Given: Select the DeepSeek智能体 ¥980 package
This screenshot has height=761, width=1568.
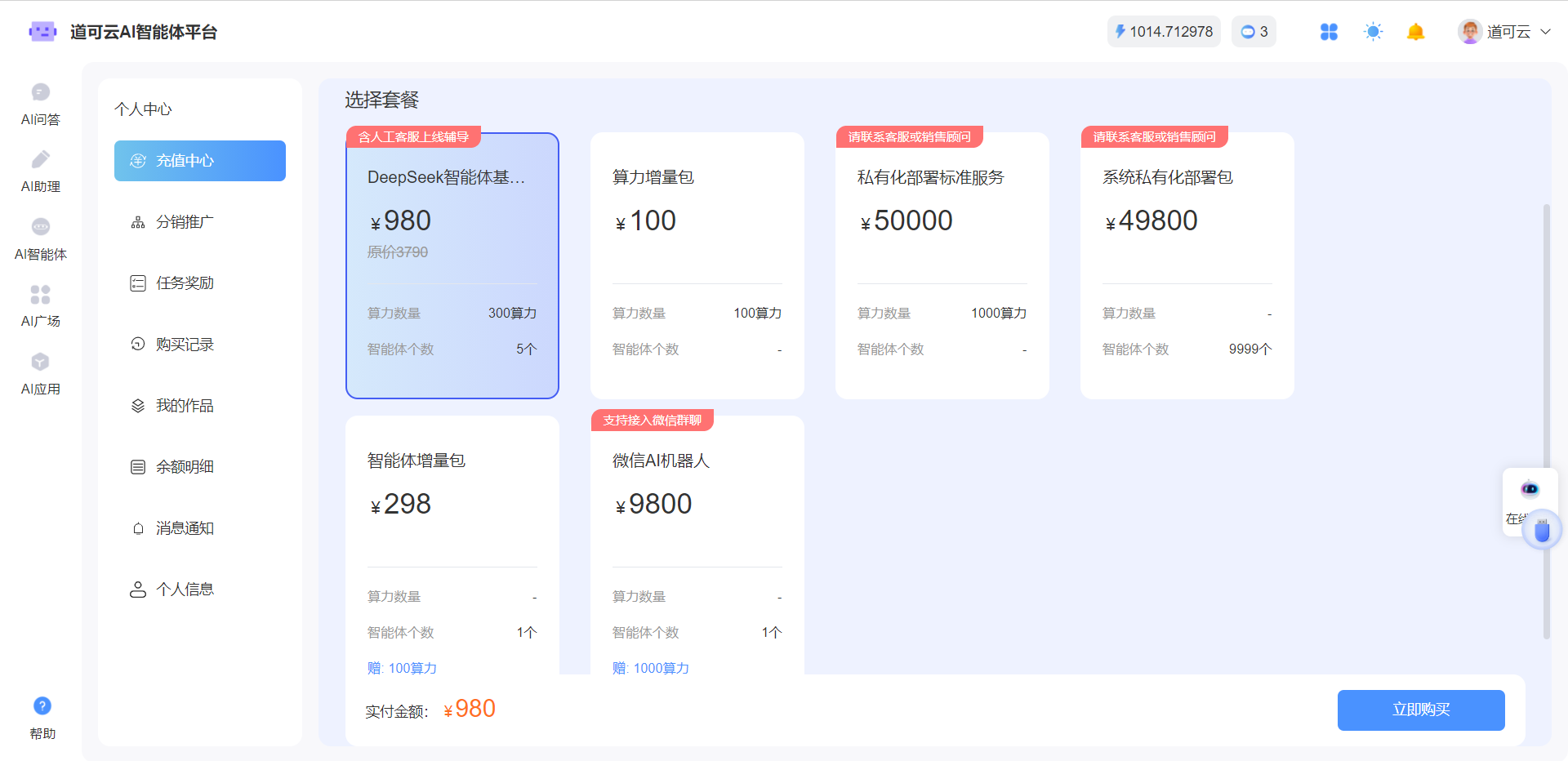Looking at the screenshot, I should (452, 265).
